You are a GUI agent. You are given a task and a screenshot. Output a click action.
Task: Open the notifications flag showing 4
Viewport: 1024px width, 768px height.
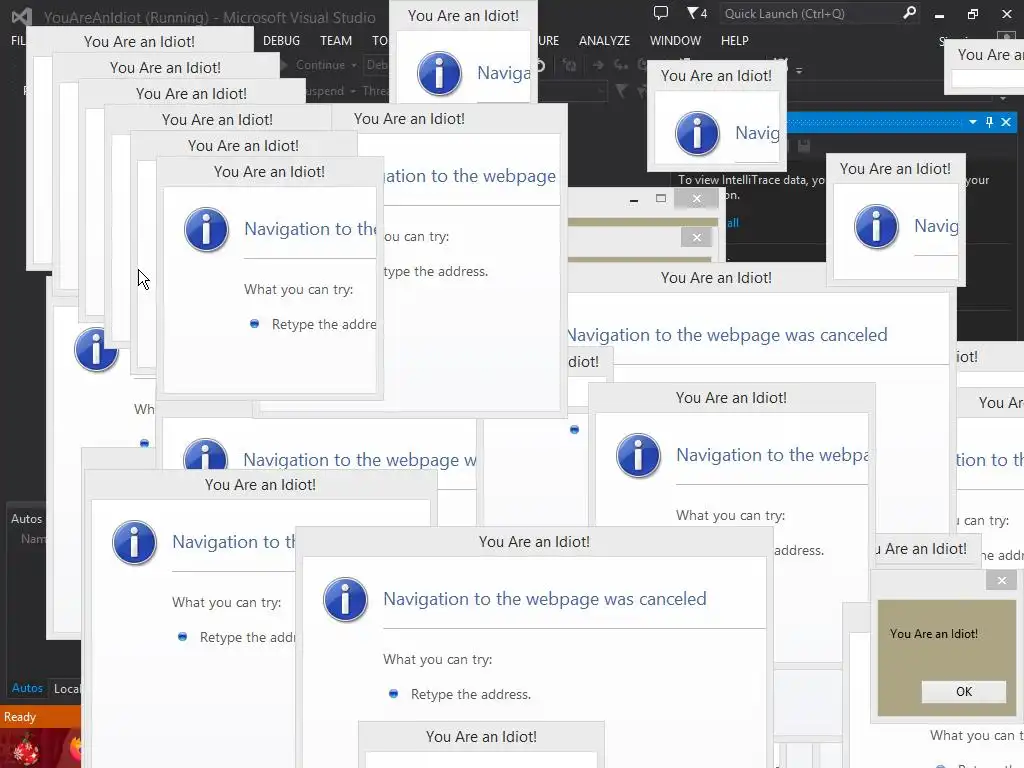point(697,13)
